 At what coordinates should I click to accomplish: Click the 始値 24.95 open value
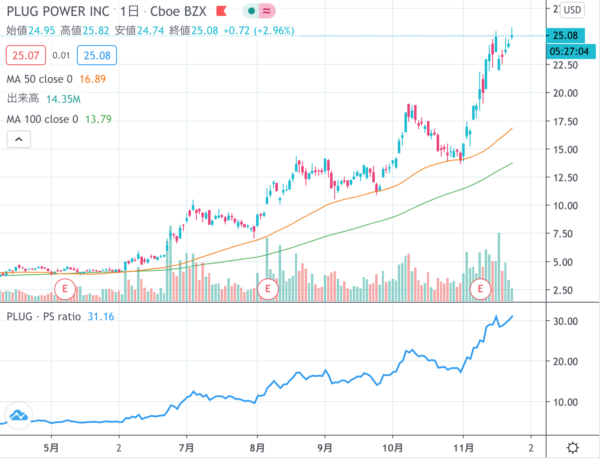pyautogui.click(x=31, y=30)
